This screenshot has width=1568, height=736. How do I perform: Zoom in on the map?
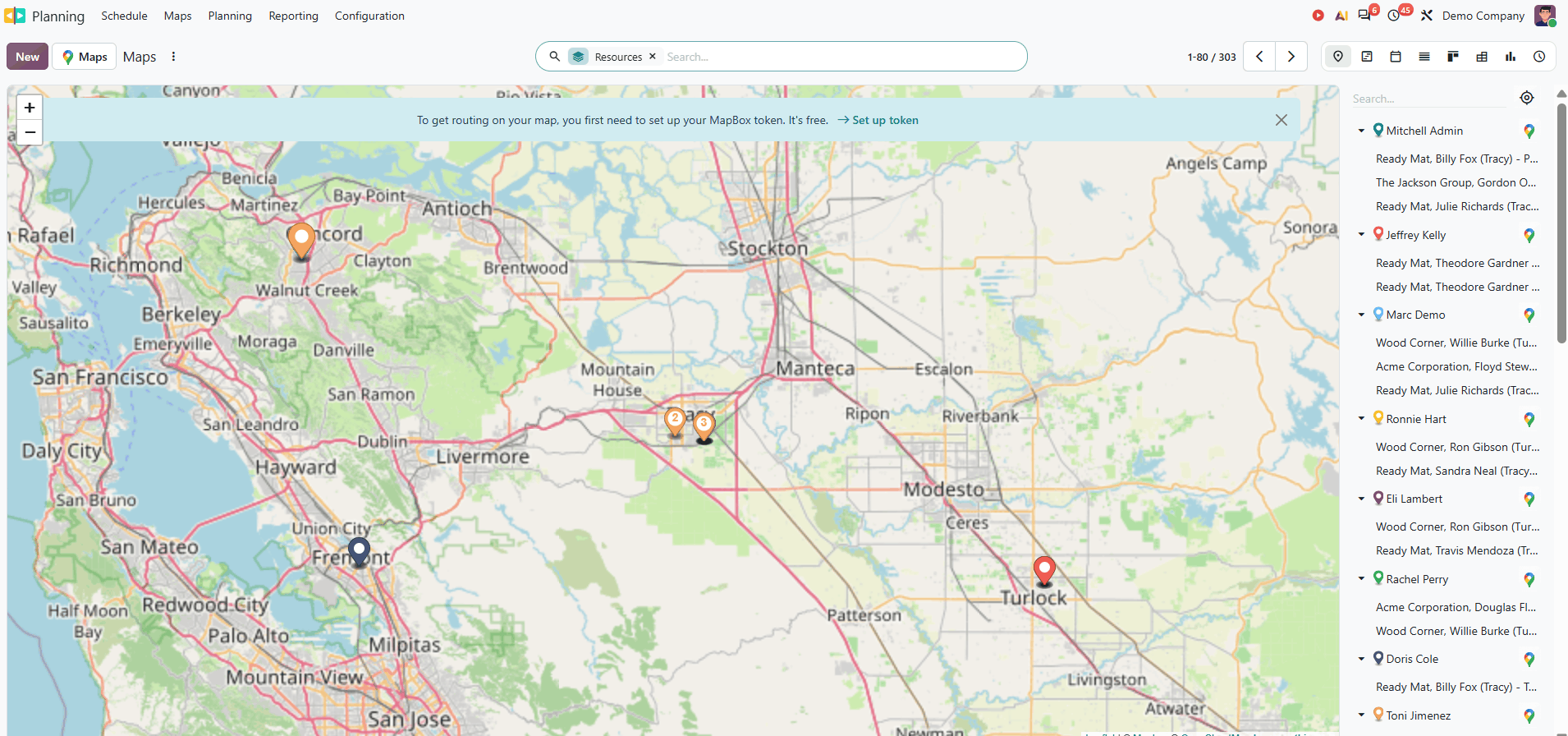click(30, 108)
